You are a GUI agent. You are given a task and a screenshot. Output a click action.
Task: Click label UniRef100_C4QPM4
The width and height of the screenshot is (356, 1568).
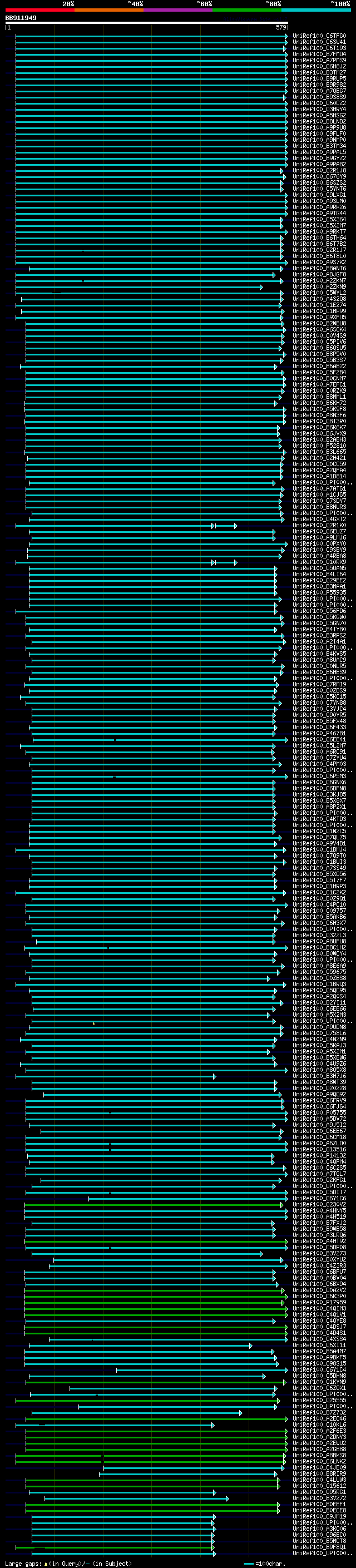pos(319,1161)
